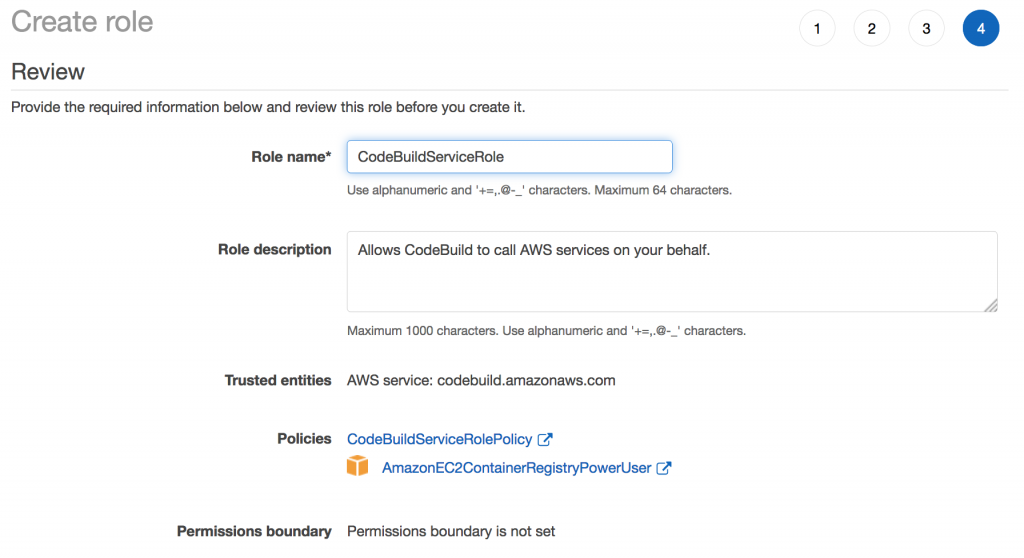Open the external link icon beside CodeBuildServiceRolePolicy
The height and width of the screenshot is (558, 1024).
click(545, 439)
